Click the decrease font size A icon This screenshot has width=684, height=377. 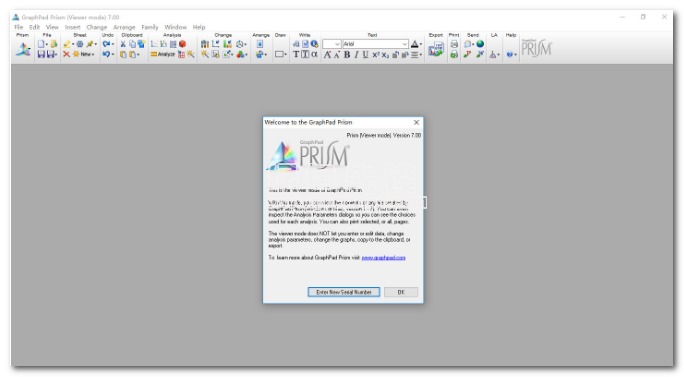pos(337,55)
